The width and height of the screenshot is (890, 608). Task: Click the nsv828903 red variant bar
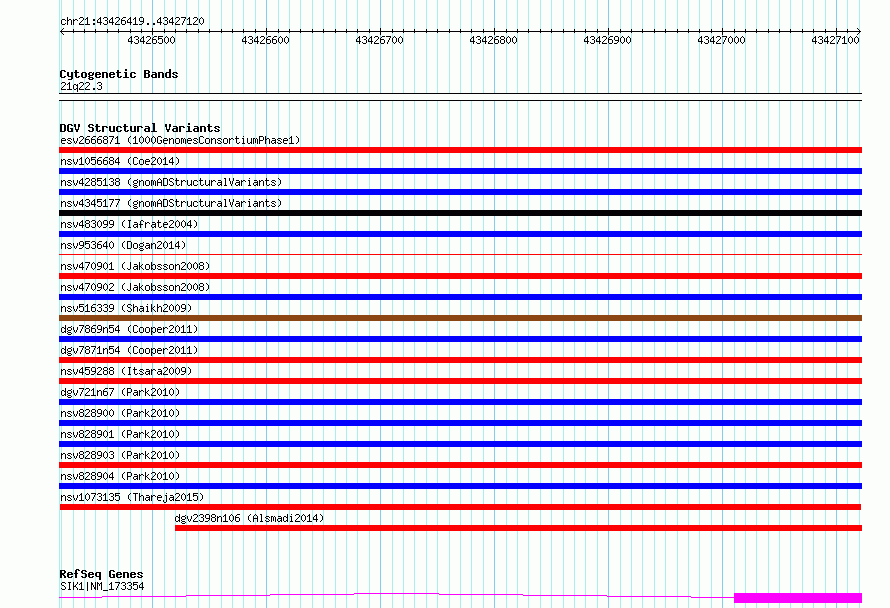460,465
